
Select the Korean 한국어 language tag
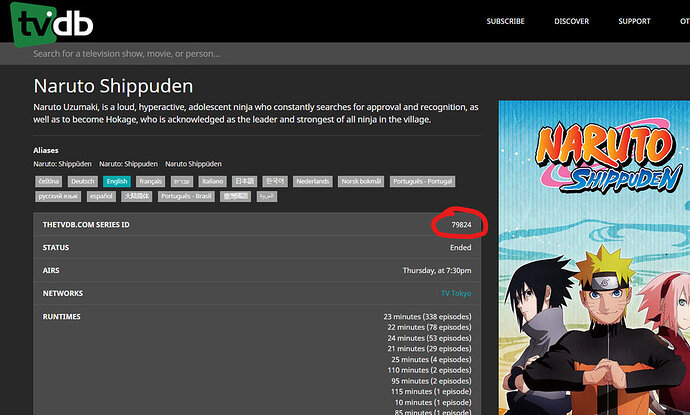(275, 181)
